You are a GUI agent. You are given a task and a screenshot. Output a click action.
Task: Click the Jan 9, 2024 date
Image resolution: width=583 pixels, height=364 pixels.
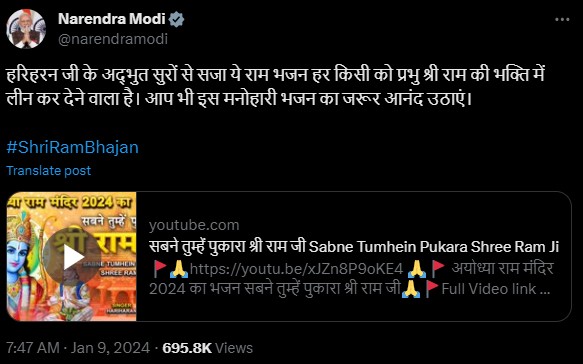[x=110, y=348]
